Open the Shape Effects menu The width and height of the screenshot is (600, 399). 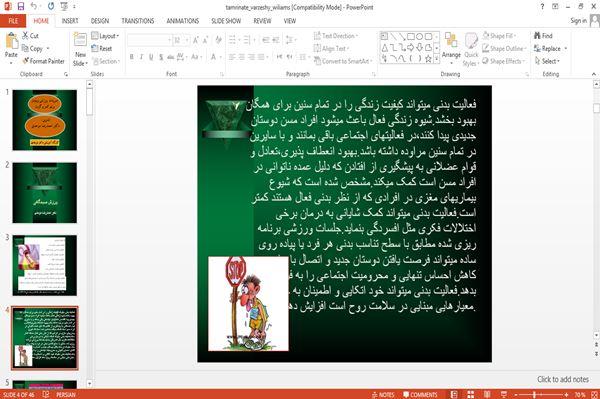point(504,61)
